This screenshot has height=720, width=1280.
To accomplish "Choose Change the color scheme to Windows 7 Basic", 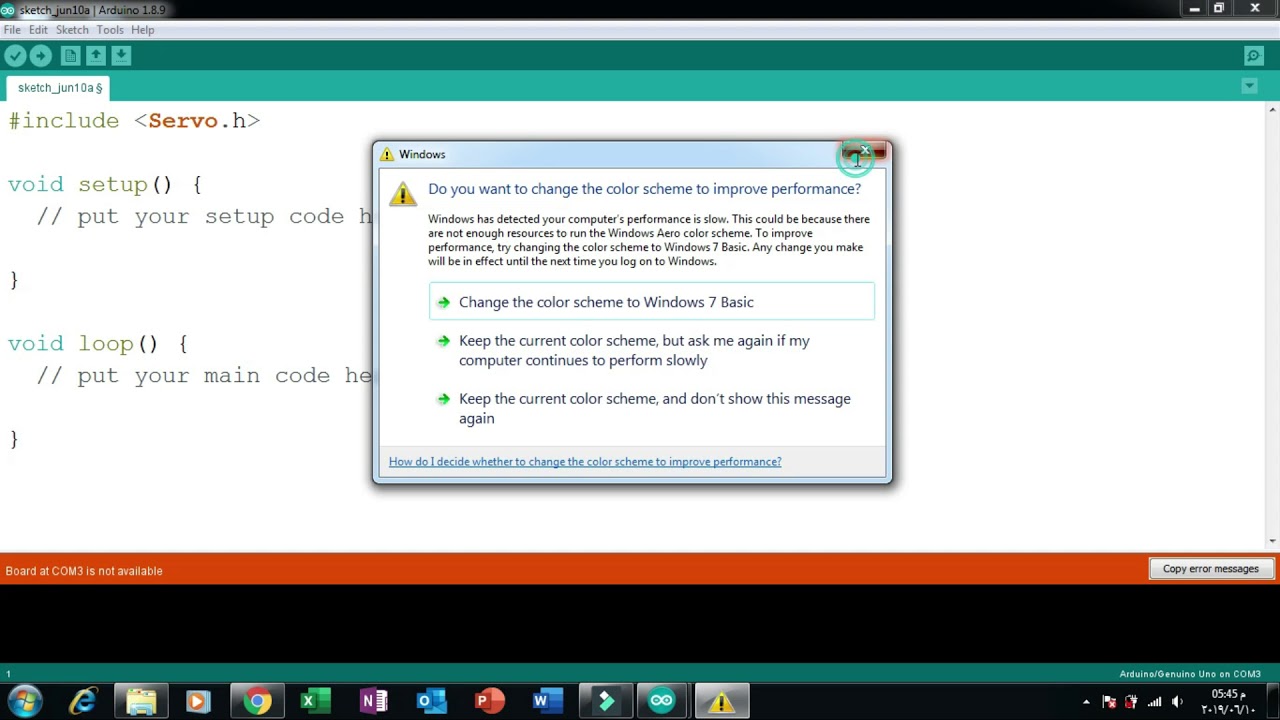I will [652, 302].
